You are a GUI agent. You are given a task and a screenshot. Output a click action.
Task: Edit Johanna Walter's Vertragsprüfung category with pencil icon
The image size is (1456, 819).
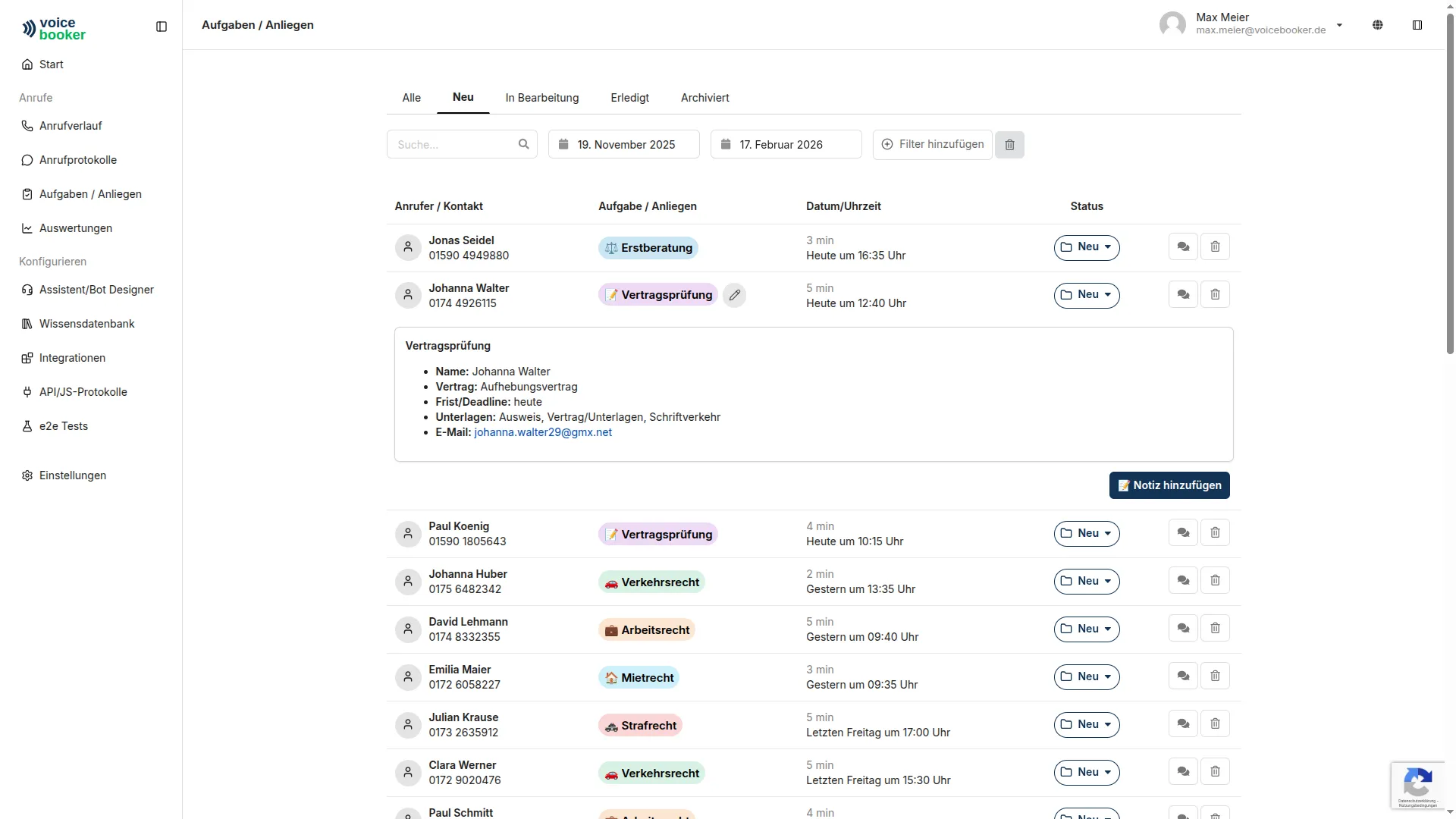point(733,295)
